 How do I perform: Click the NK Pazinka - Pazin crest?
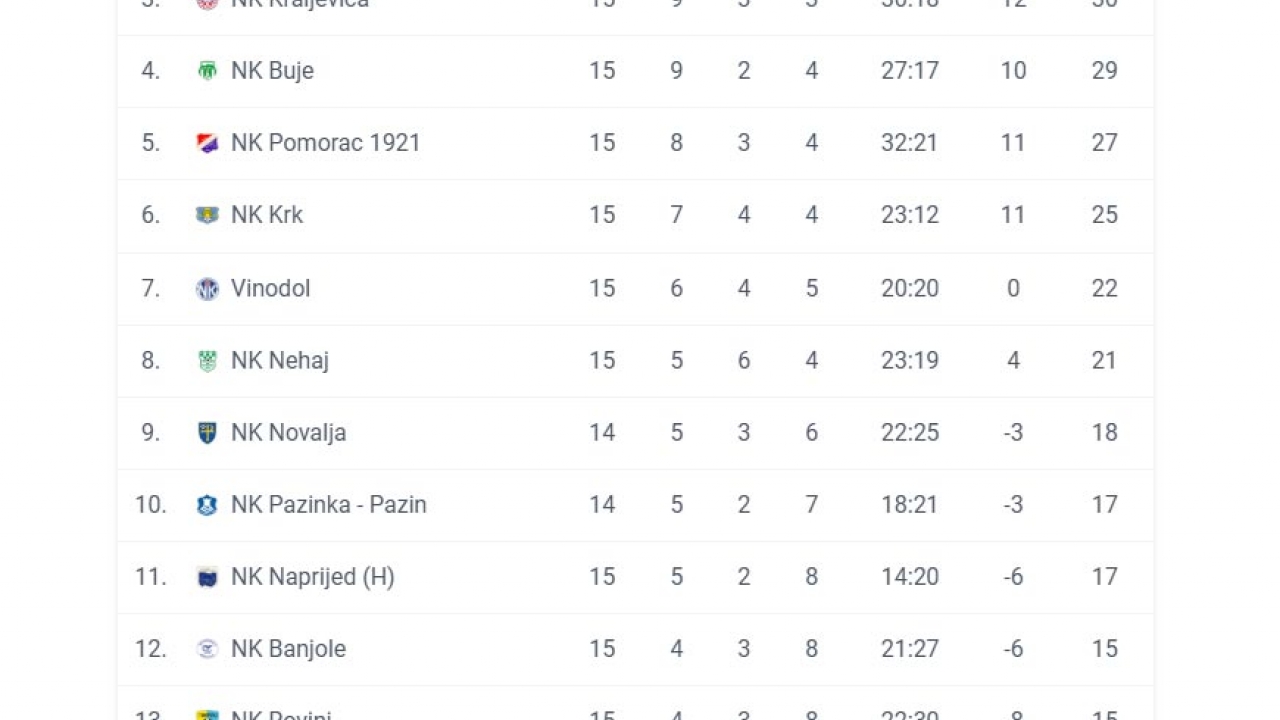point(207,505)
